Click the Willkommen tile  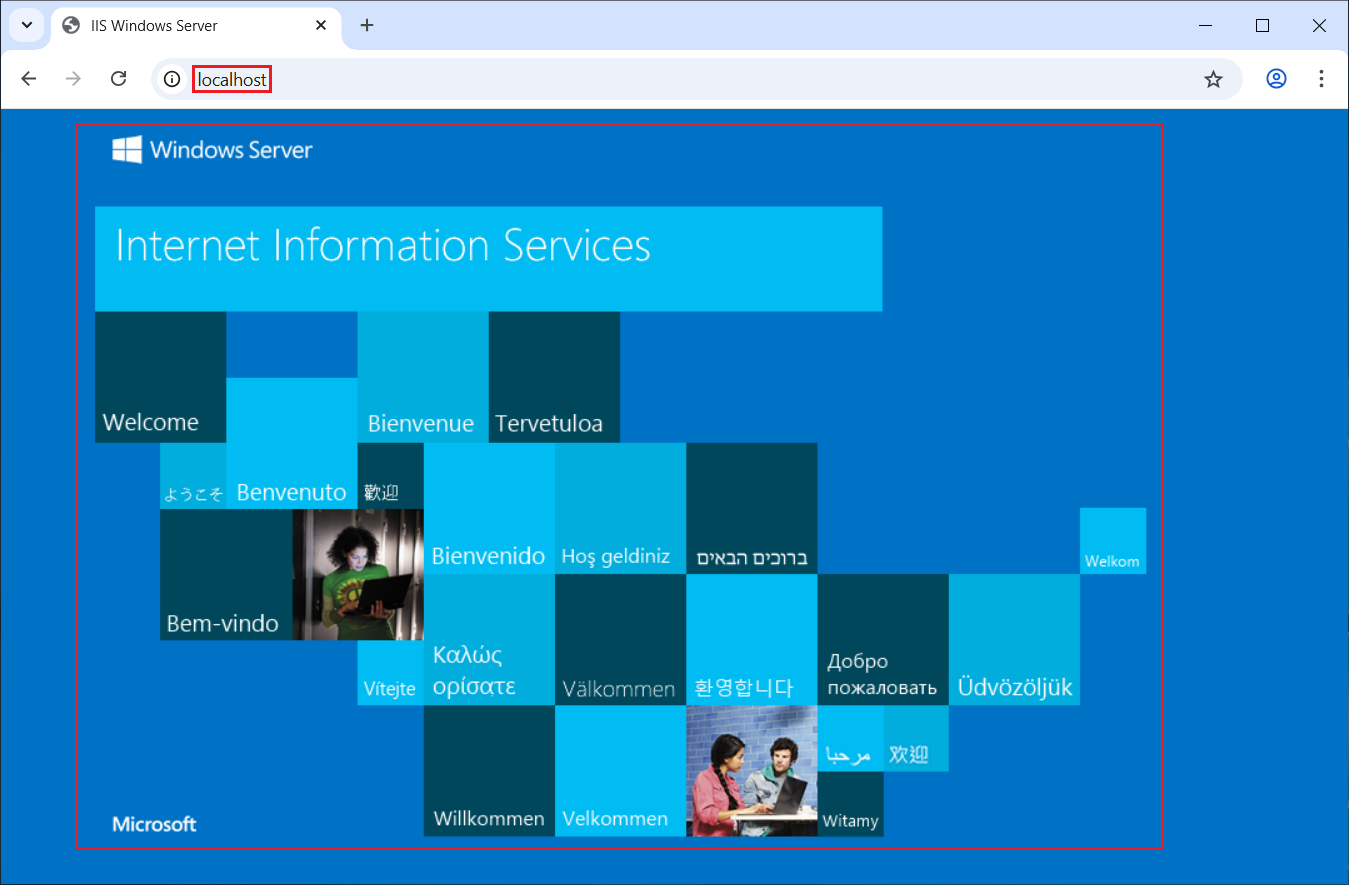(489, 770)
